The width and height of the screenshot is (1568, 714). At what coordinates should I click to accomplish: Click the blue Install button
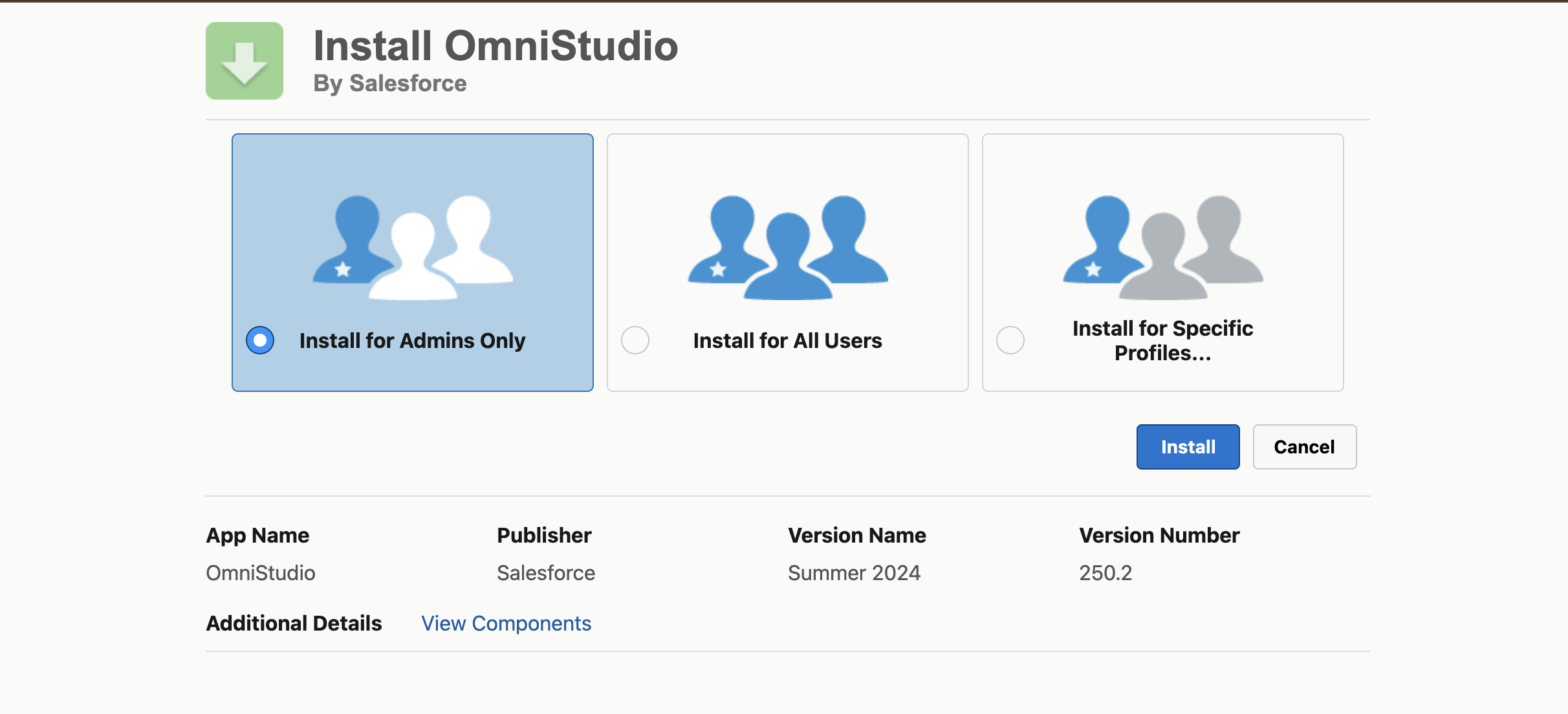[x=1188, y=447]
